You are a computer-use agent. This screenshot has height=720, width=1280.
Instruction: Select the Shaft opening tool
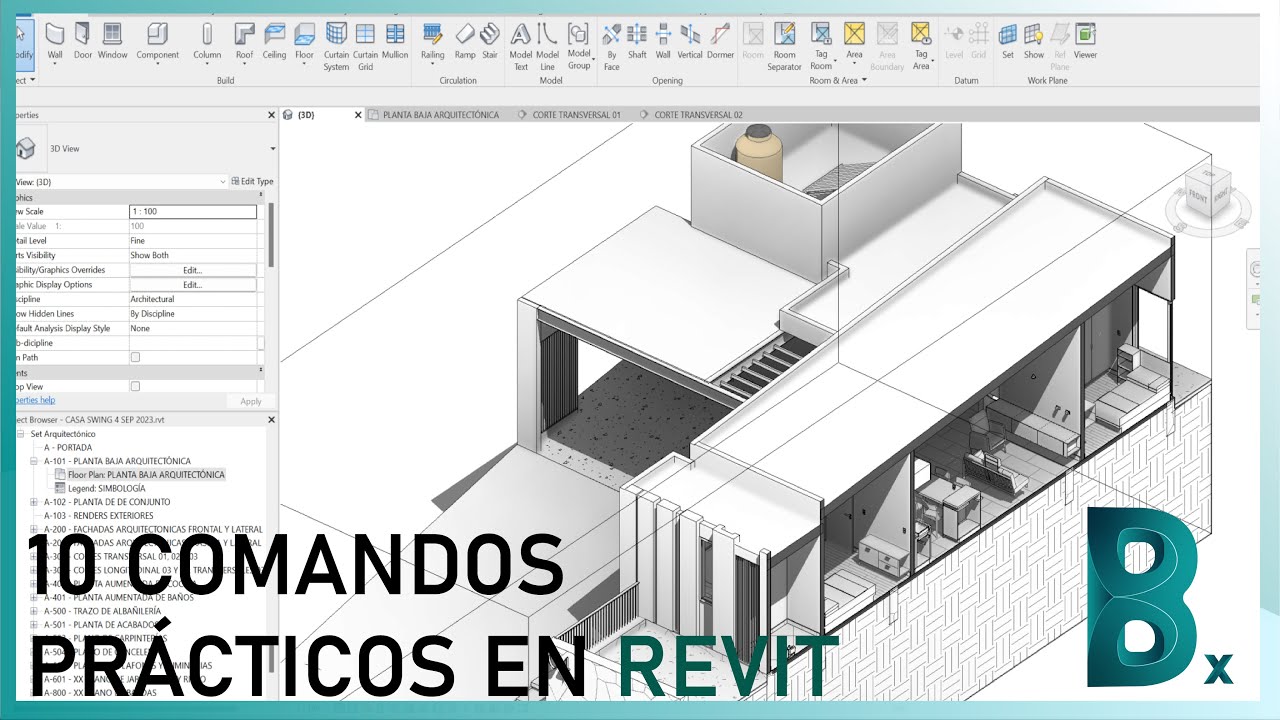click(637, 41)
